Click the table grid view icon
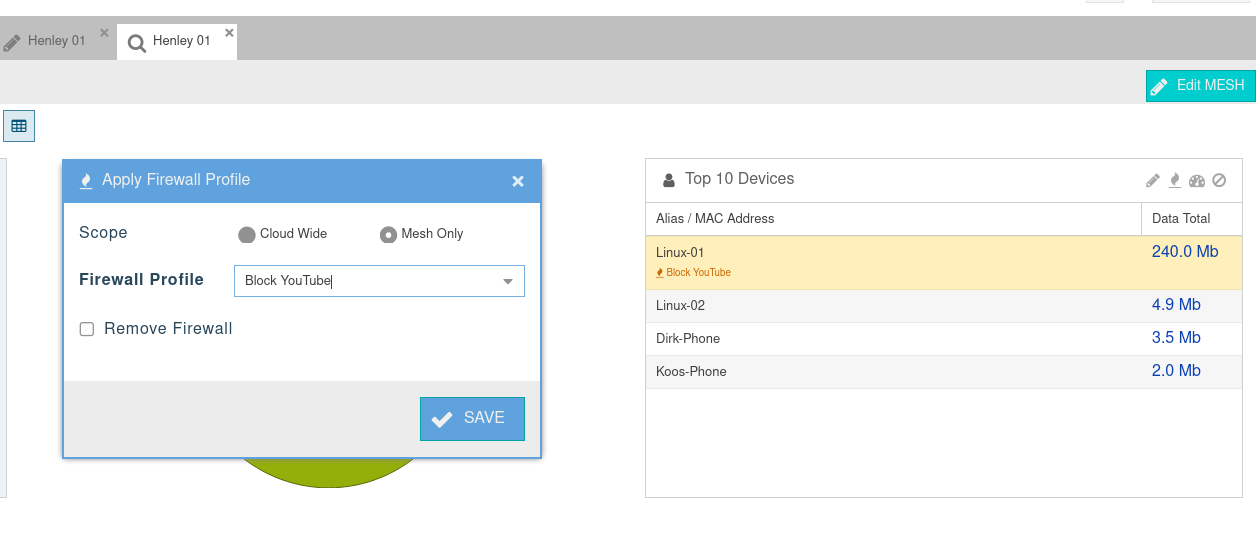The height and width of the screenshot is (535, 1256). click(x=19, y=126)
